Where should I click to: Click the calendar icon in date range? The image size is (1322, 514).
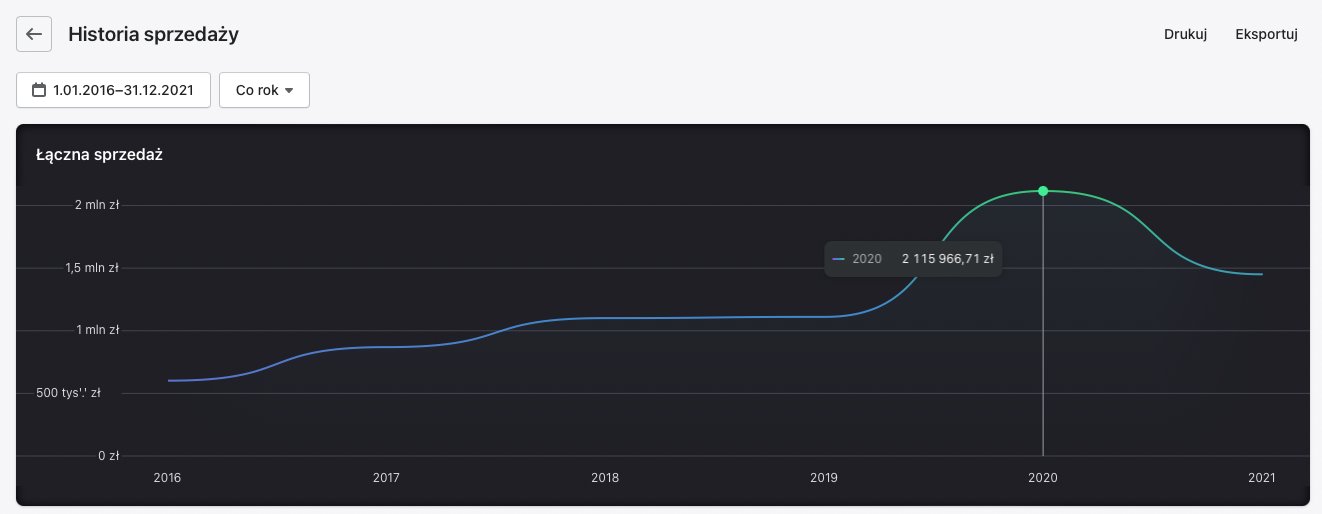click(40, 90)
